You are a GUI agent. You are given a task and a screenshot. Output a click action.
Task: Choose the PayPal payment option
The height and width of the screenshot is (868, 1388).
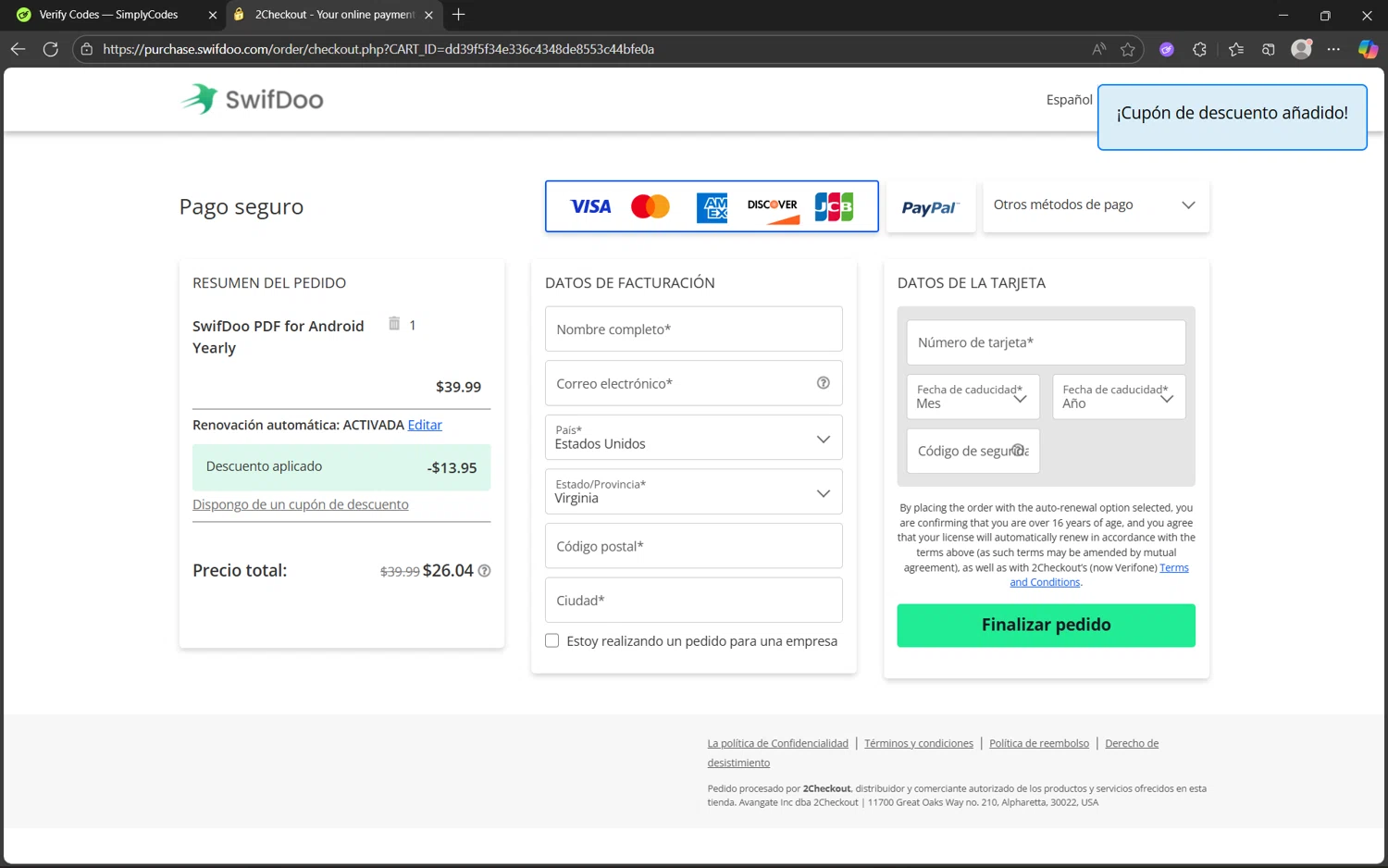pyautogui.click(x=930, y=206)
